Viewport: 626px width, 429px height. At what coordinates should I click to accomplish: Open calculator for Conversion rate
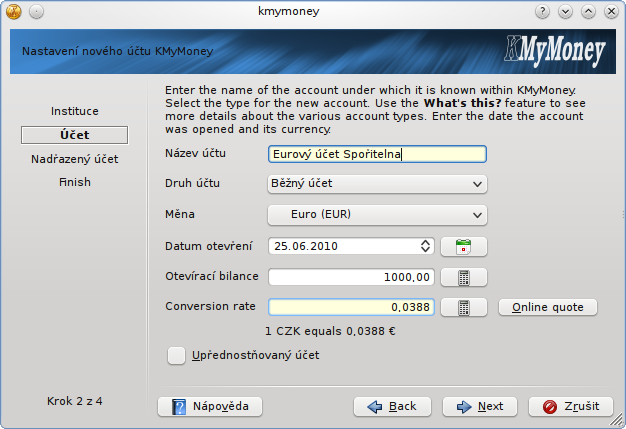(x=464, y=307)
